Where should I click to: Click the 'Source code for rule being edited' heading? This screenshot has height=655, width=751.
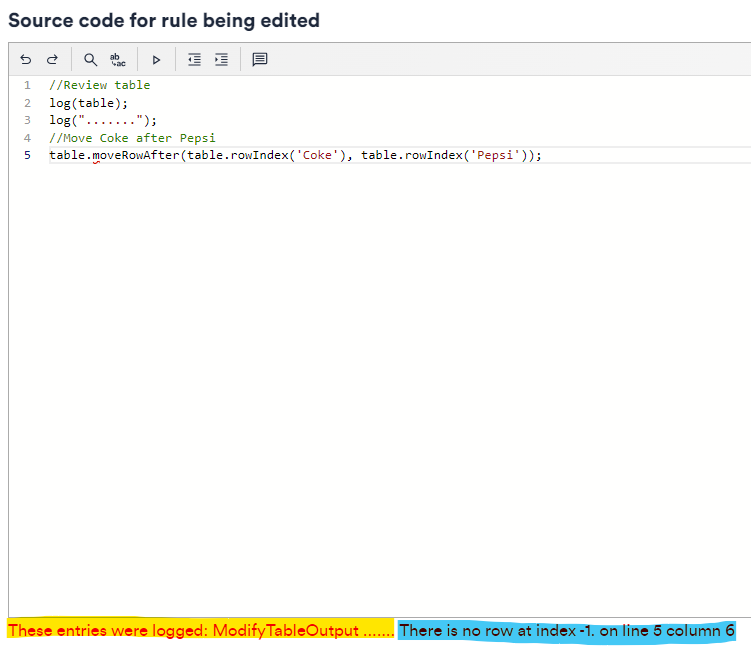[164, 20]
